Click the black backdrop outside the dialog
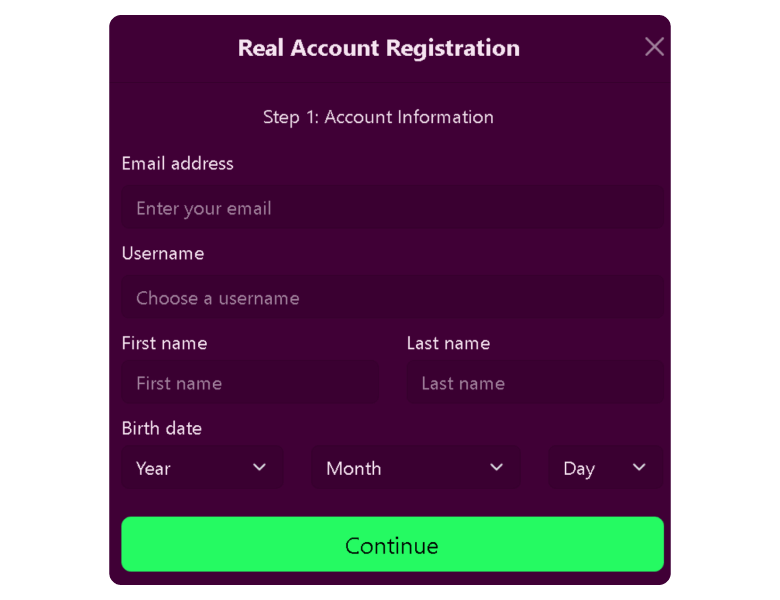This screenshot has width=780, height=600. click(x=50, y=300)
